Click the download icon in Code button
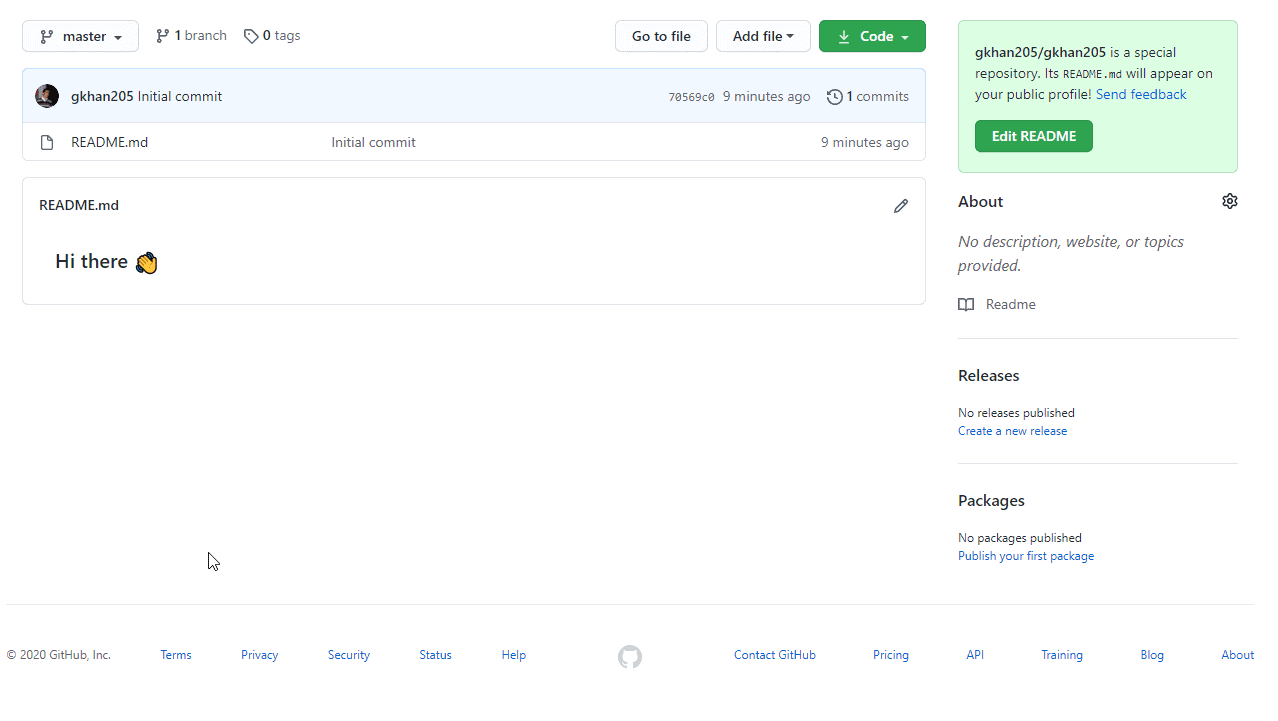The height and width of the screenshot is (721, 1278). [x=844, y=37]
